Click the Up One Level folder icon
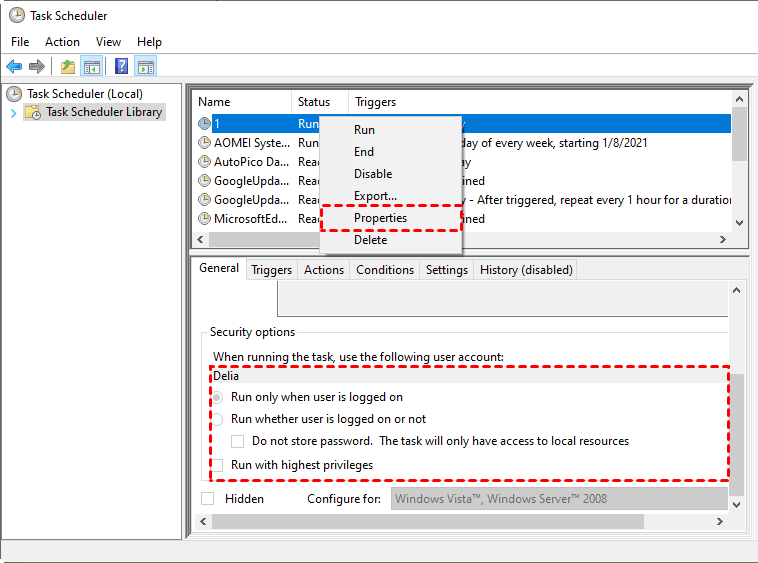The image size is (758, 563). tap(68, 67)
